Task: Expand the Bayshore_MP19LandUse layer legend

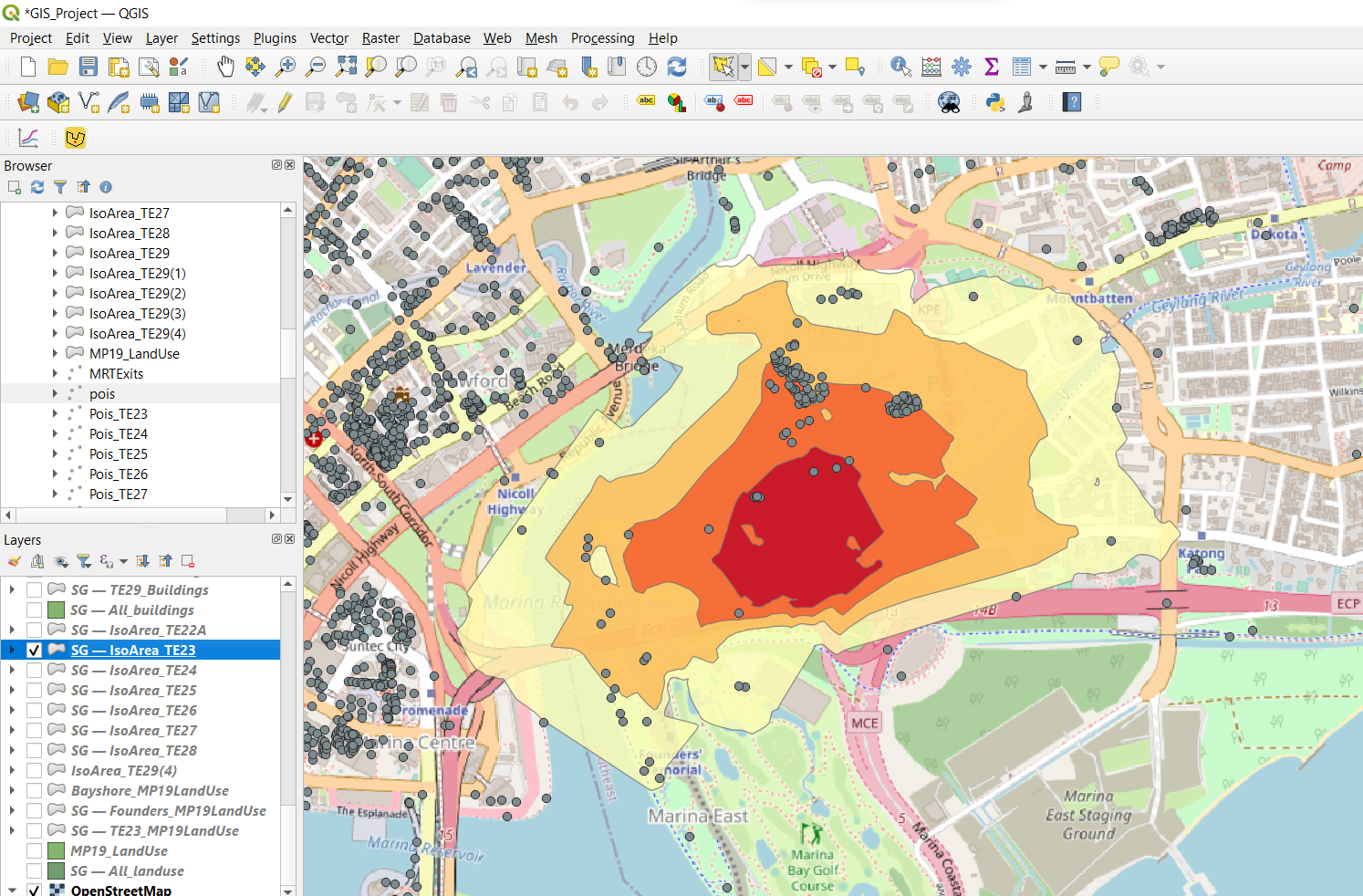Action: pos(12,791)
